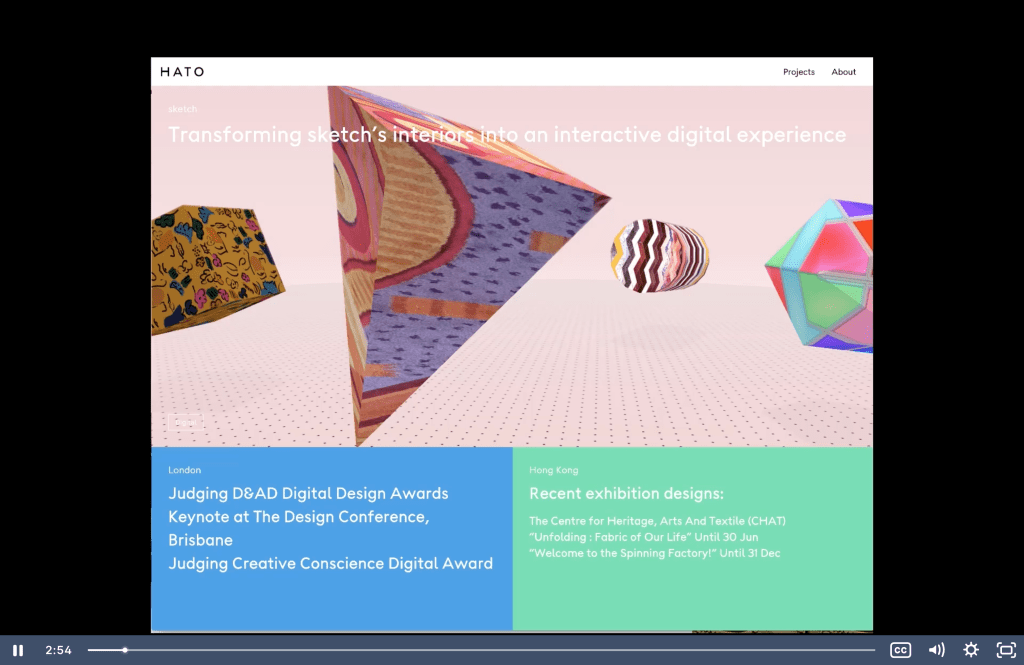This screenshot has height=665, width=1024.
Task: Click the HATO logo
Action: click(x=182, y=72)
